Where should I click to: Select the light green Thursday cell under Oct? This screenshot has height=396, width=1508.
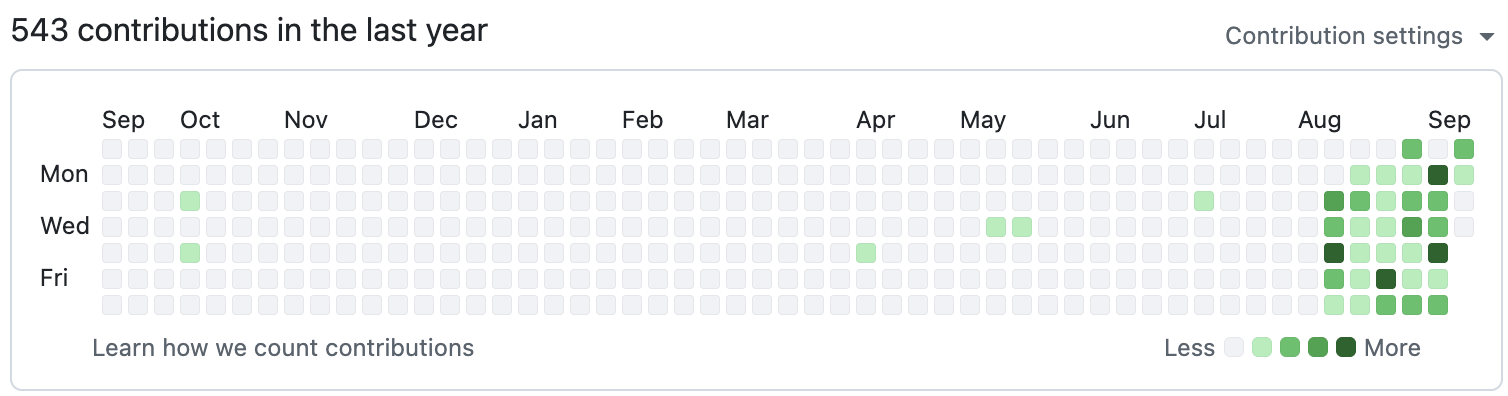(190, 253)
